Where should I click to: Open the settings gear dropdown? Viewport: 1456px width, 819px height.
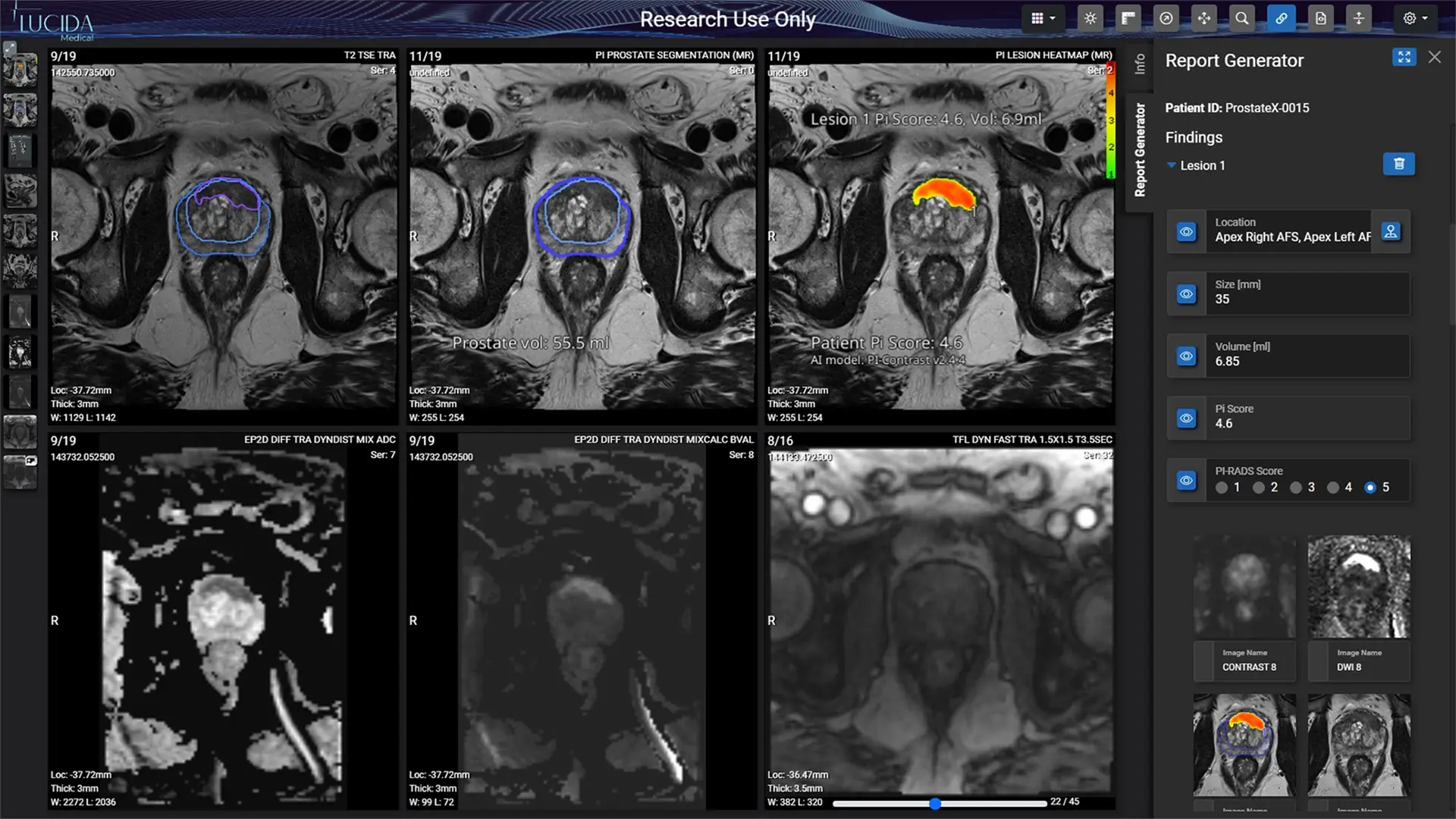point(1415,18)
